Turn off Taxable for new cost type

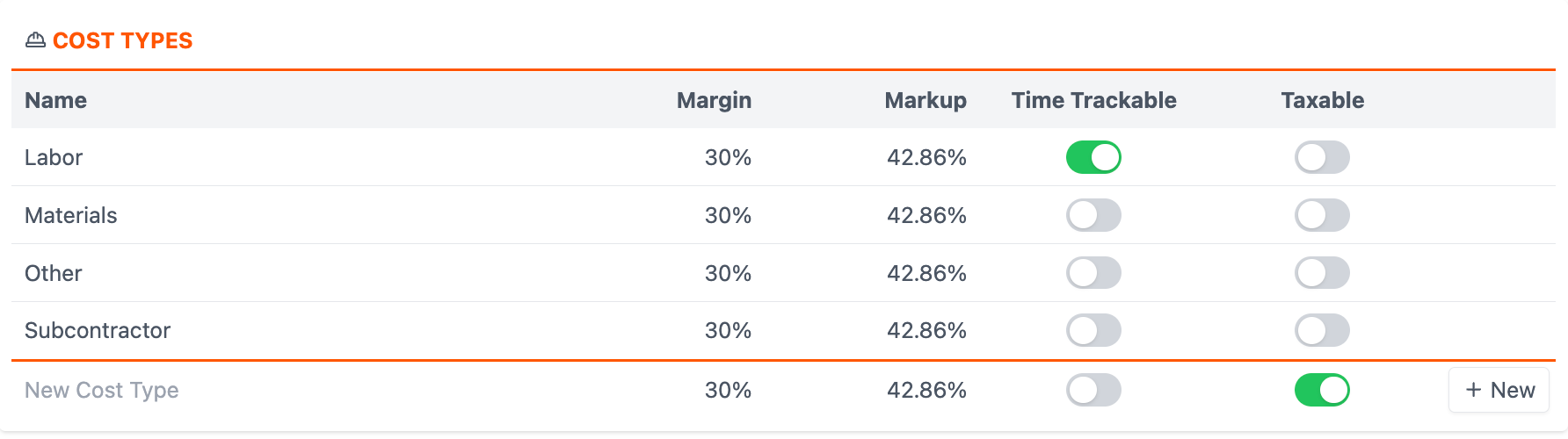(1322, 390)
